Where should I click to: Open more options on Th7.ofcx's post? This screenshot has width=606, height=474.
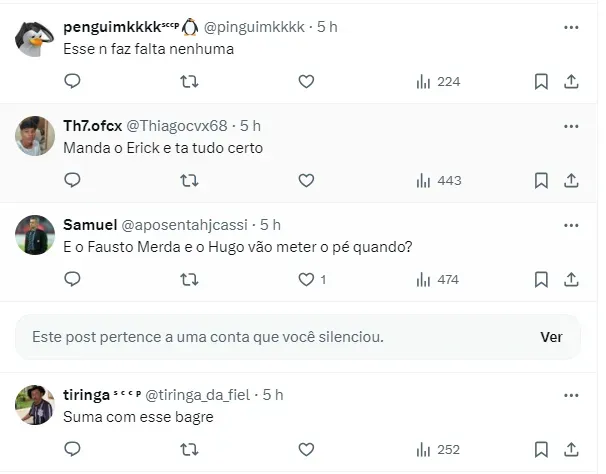pos(571,126)
